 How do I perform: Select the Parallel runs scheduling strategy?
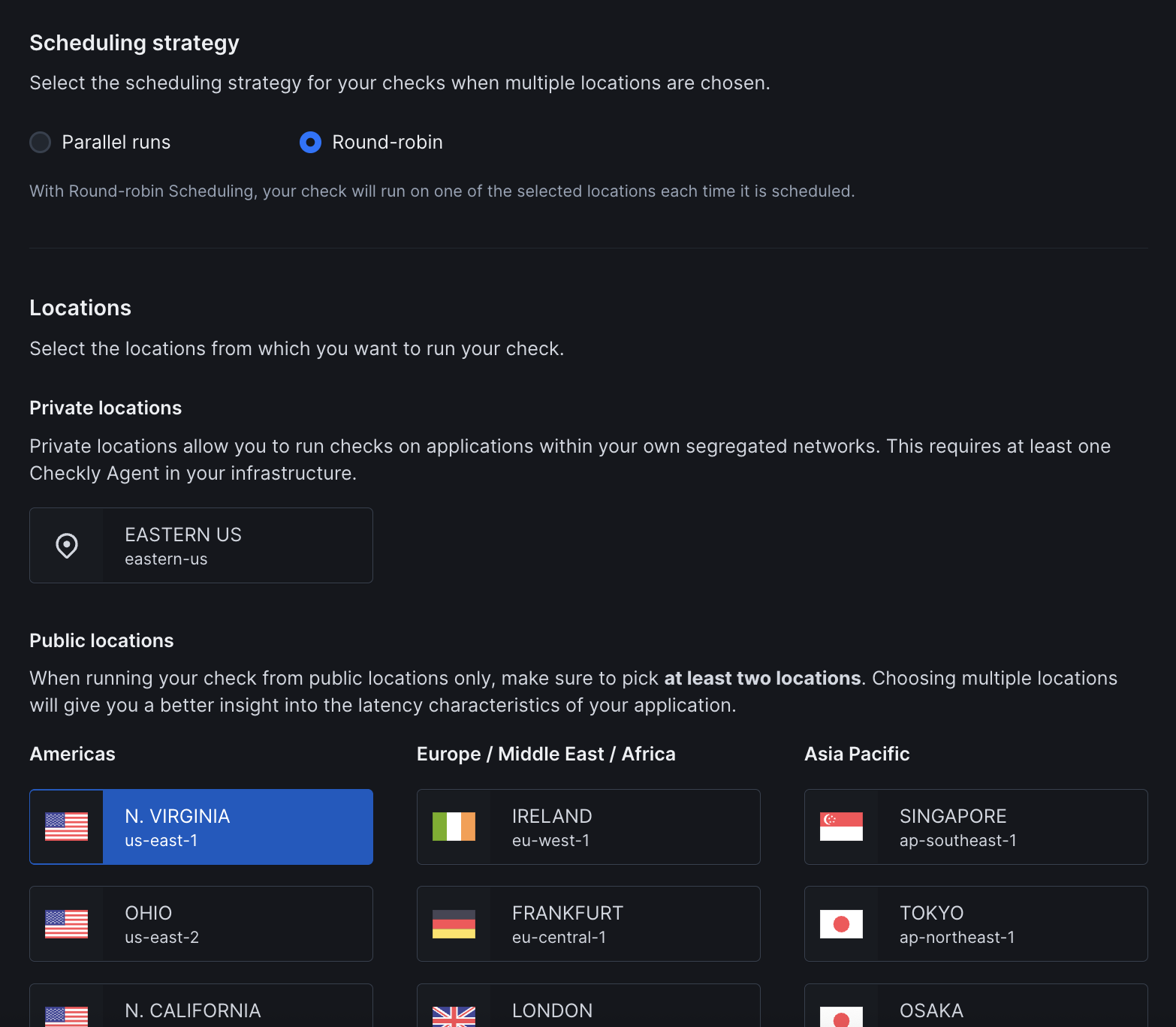[x=40, y=142]
